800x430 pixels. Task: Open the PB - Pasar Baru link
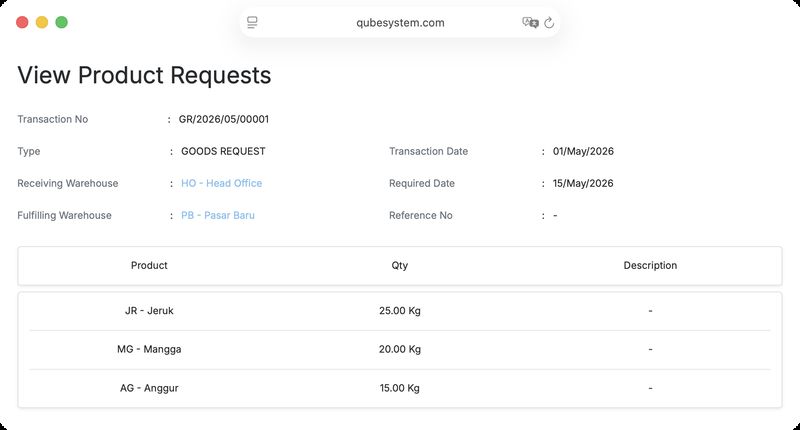point(218,215)
